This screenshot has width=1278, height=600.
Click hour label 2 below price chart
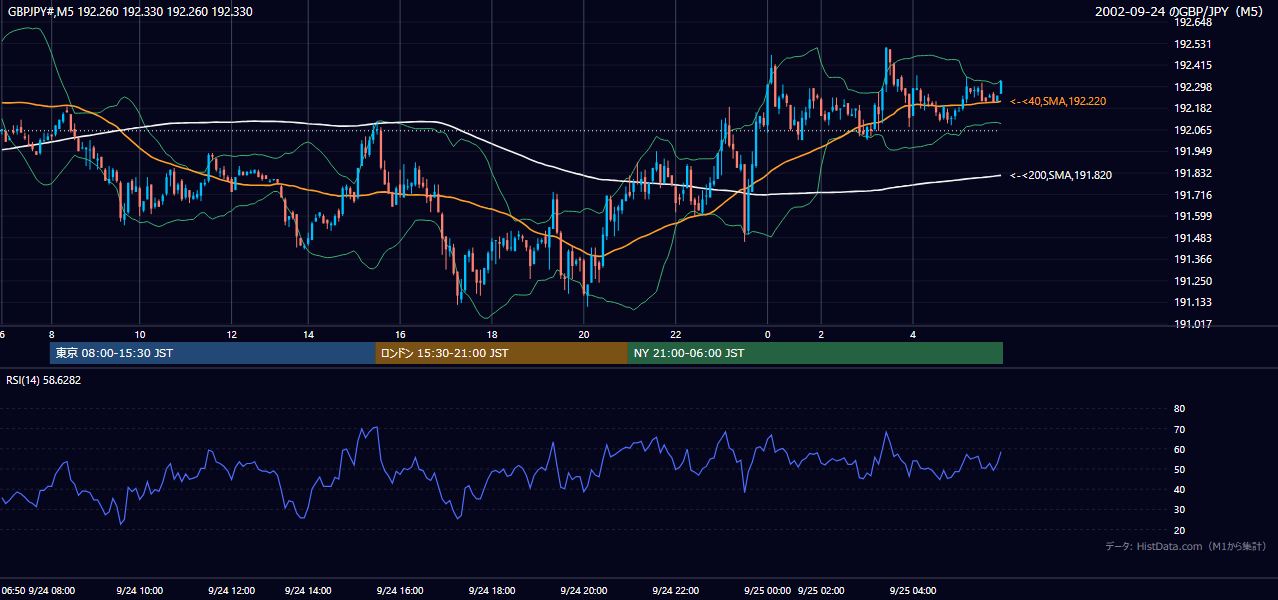(821, 334)
